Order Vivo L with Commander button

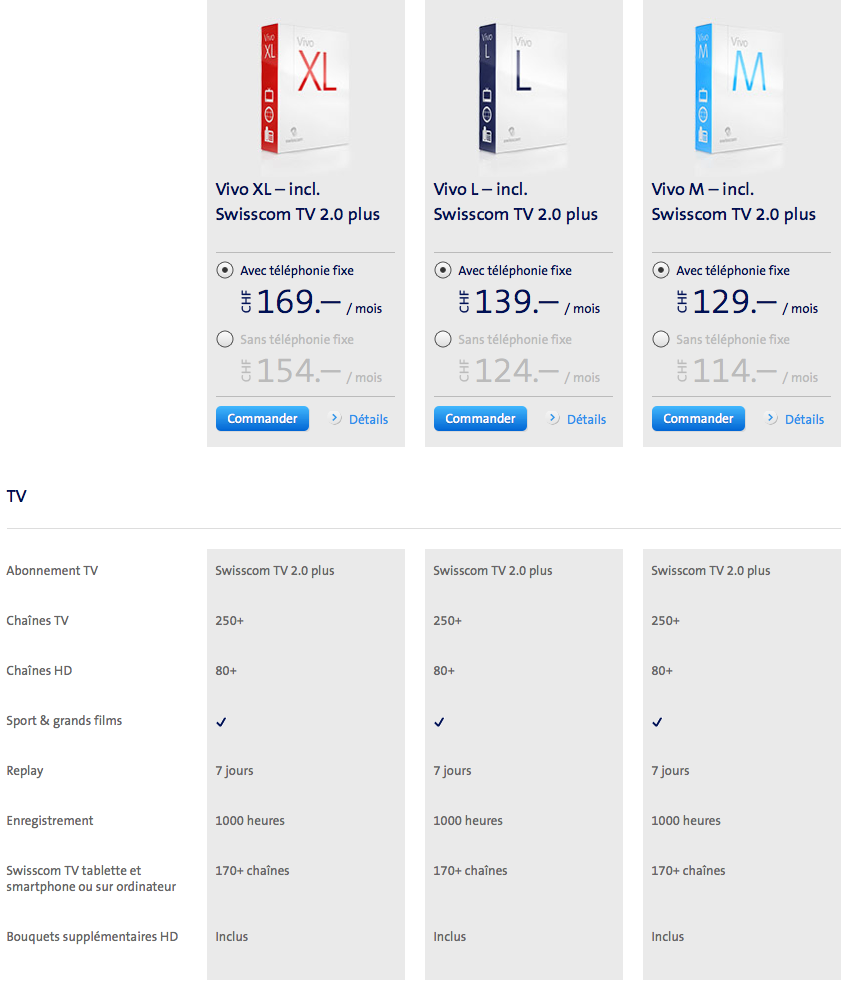click(480, 419)
